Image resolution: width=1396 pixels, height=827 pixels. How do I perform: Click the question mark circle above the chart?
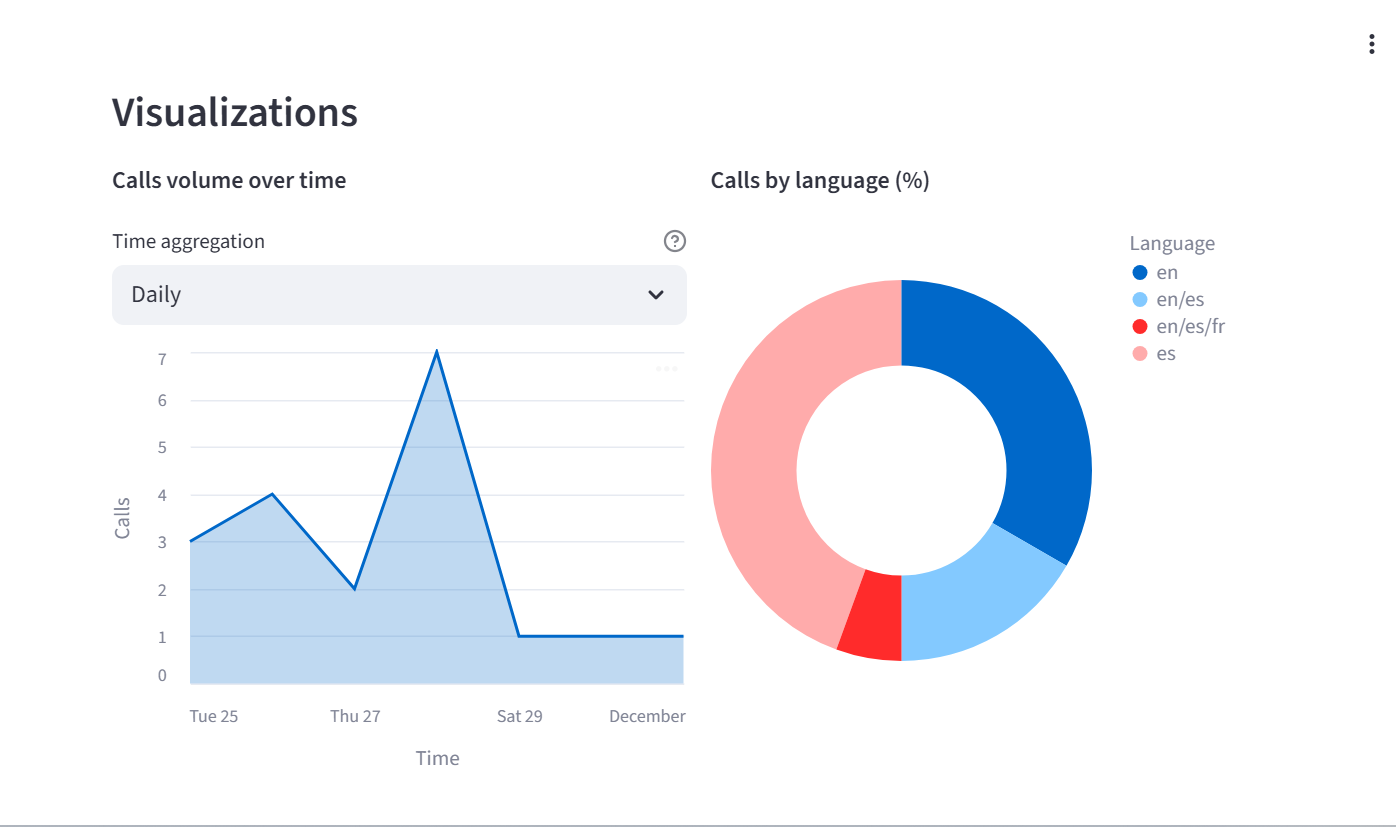click(675, 241)
